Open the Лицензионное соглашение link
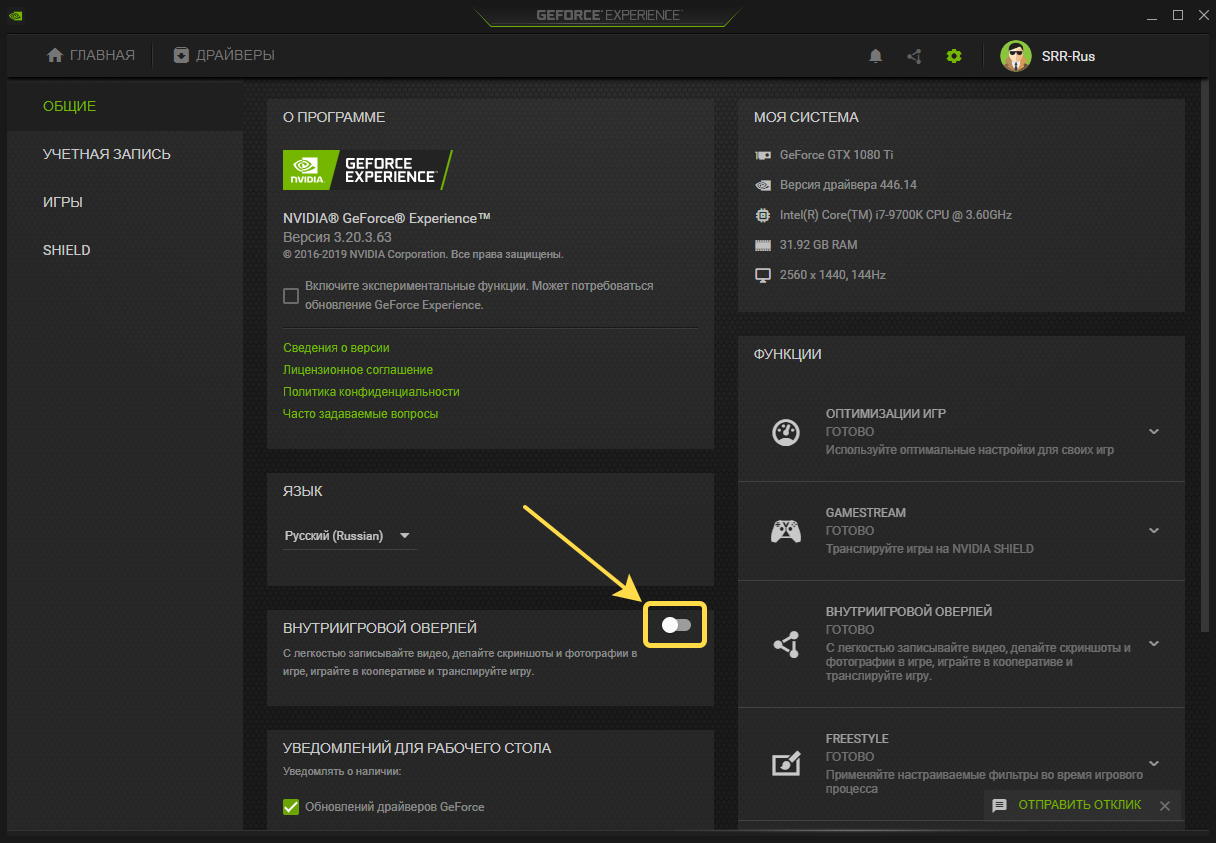Viewport: 1216px width, 843px height. point(358,370)
